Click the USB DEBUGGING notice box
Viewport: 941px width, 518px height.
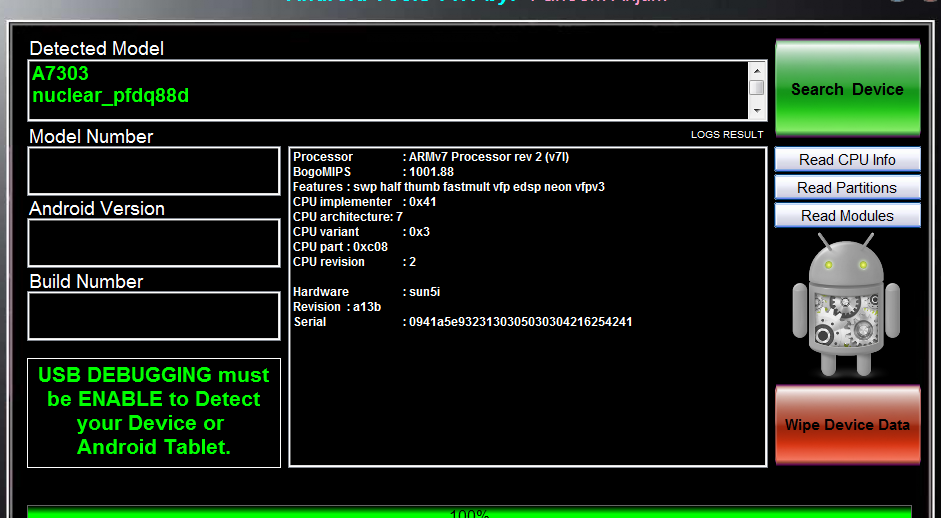pos(154,412)
